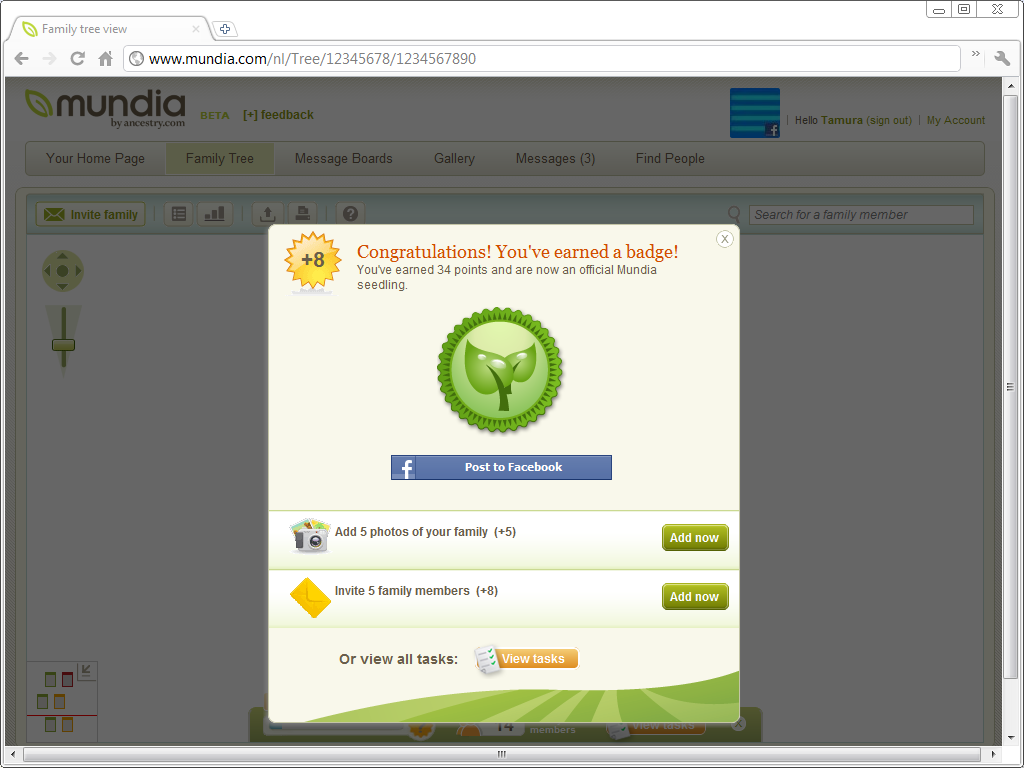Focus the Search for a family member field
The width and height of the screenshot is (1024, 768).
(861, 215)
